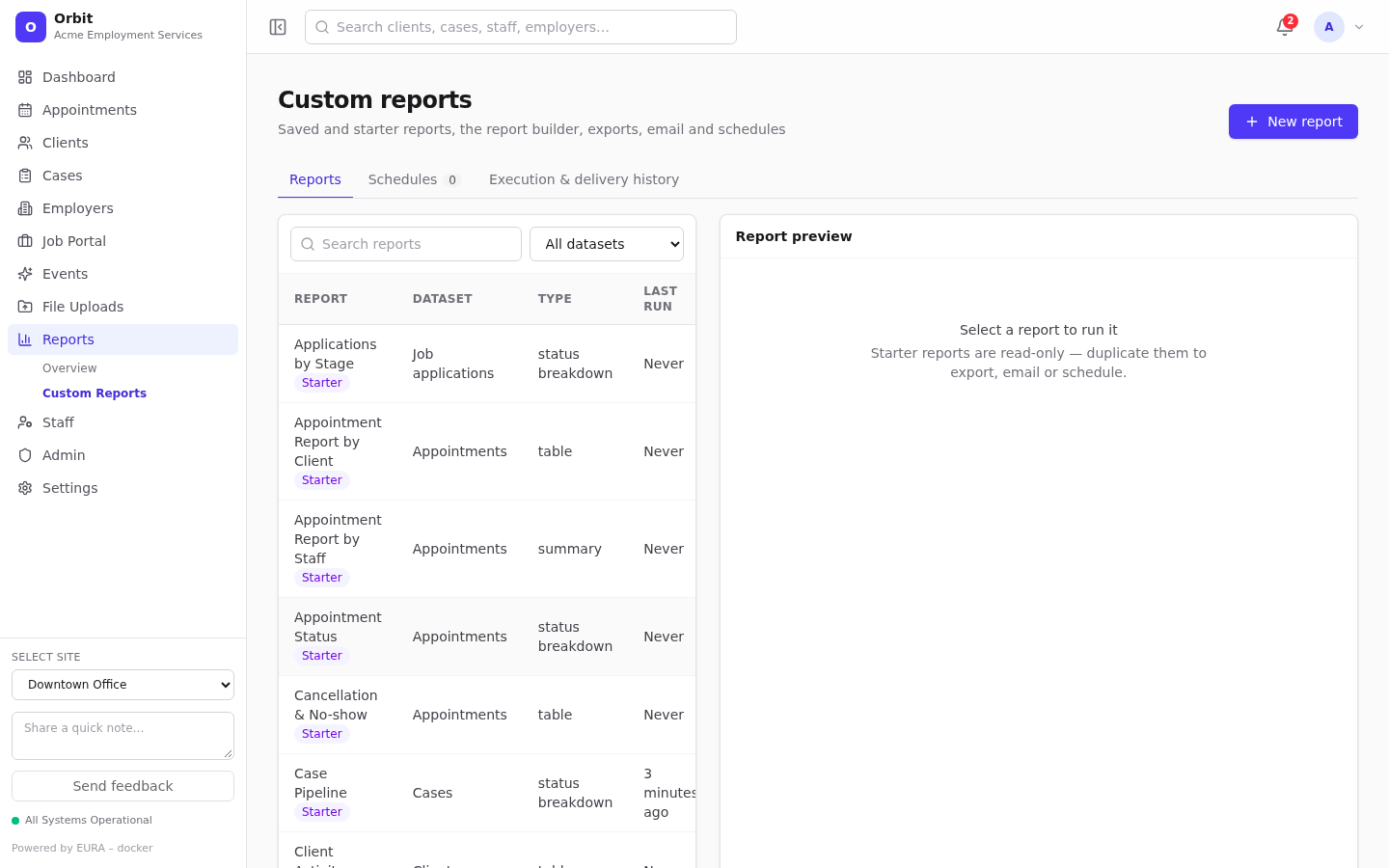Select the Cancellation & No-show report
This screenshot has width=1389, height=868.
click(x=487, y=715)
